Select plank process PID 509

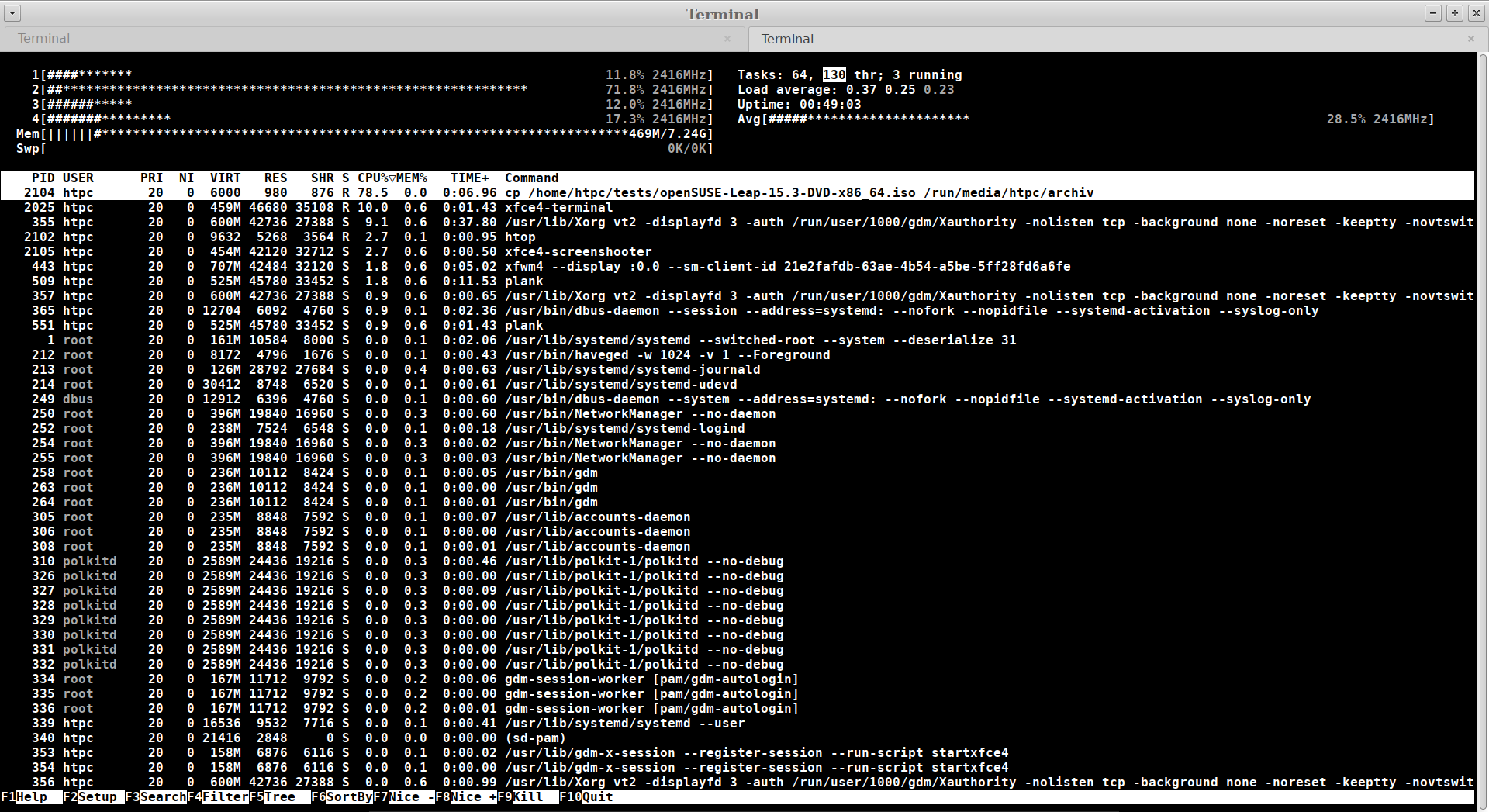tap(737, 281)
